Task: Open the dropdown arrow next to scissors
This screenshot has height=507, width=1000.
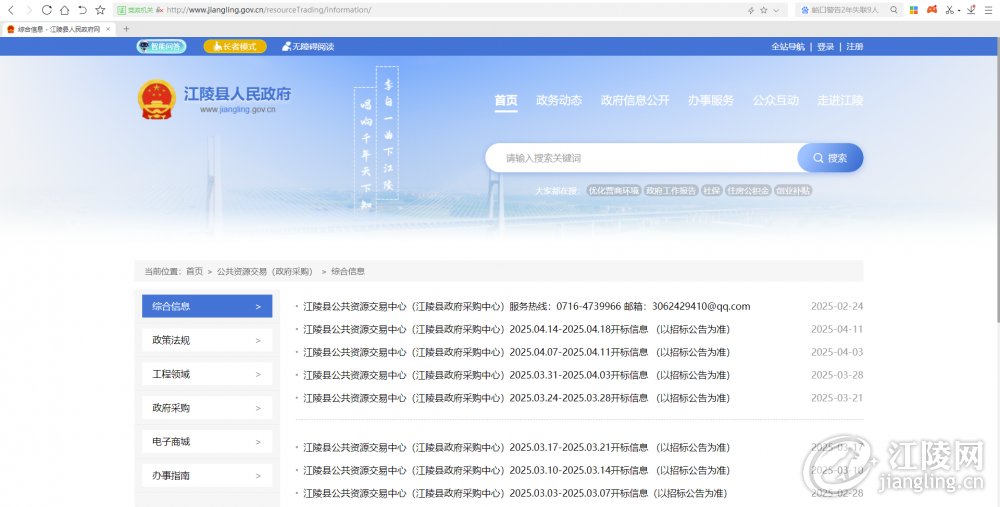Action: coord(959,11)
